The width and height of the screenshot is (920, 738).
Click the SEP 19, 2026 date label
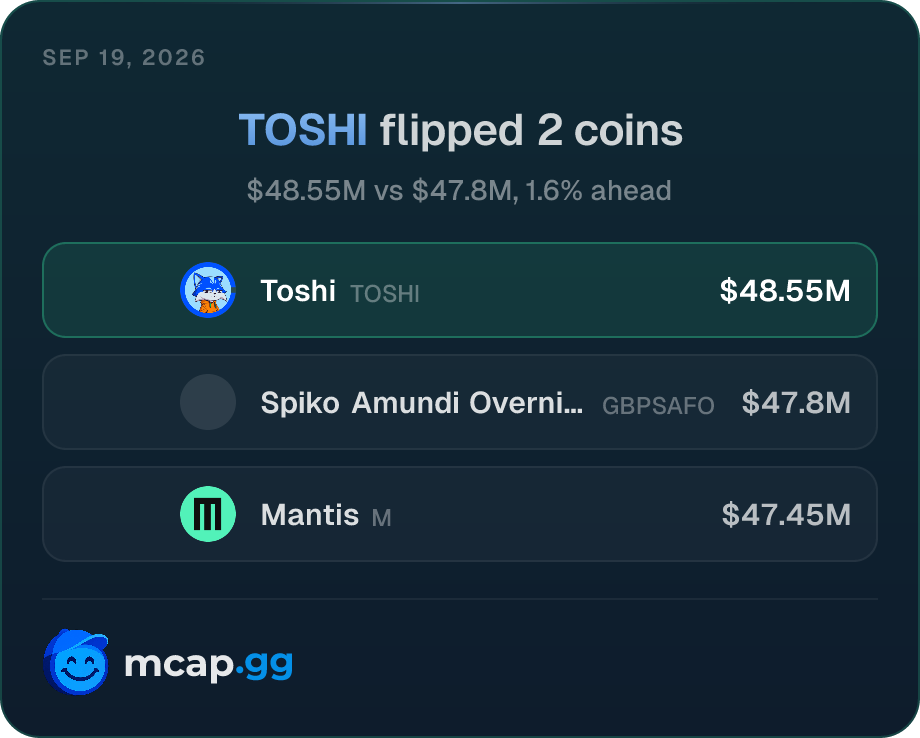(x=124, y=57)
